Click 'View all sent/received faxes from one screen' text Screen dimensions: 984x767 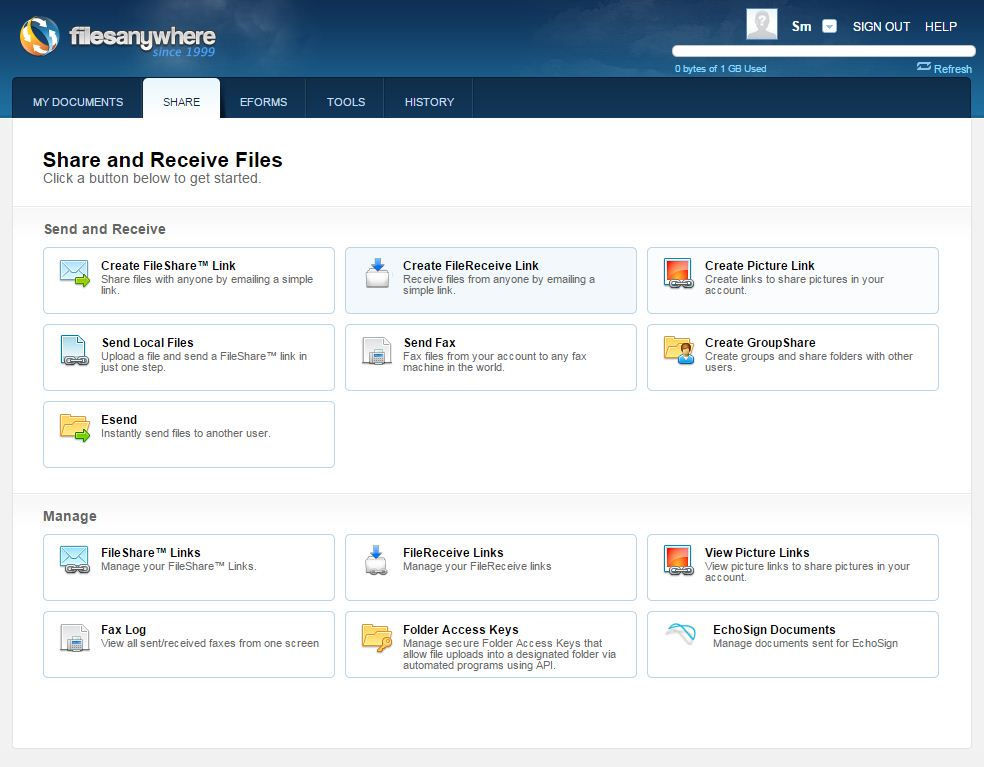coord(210,643)
